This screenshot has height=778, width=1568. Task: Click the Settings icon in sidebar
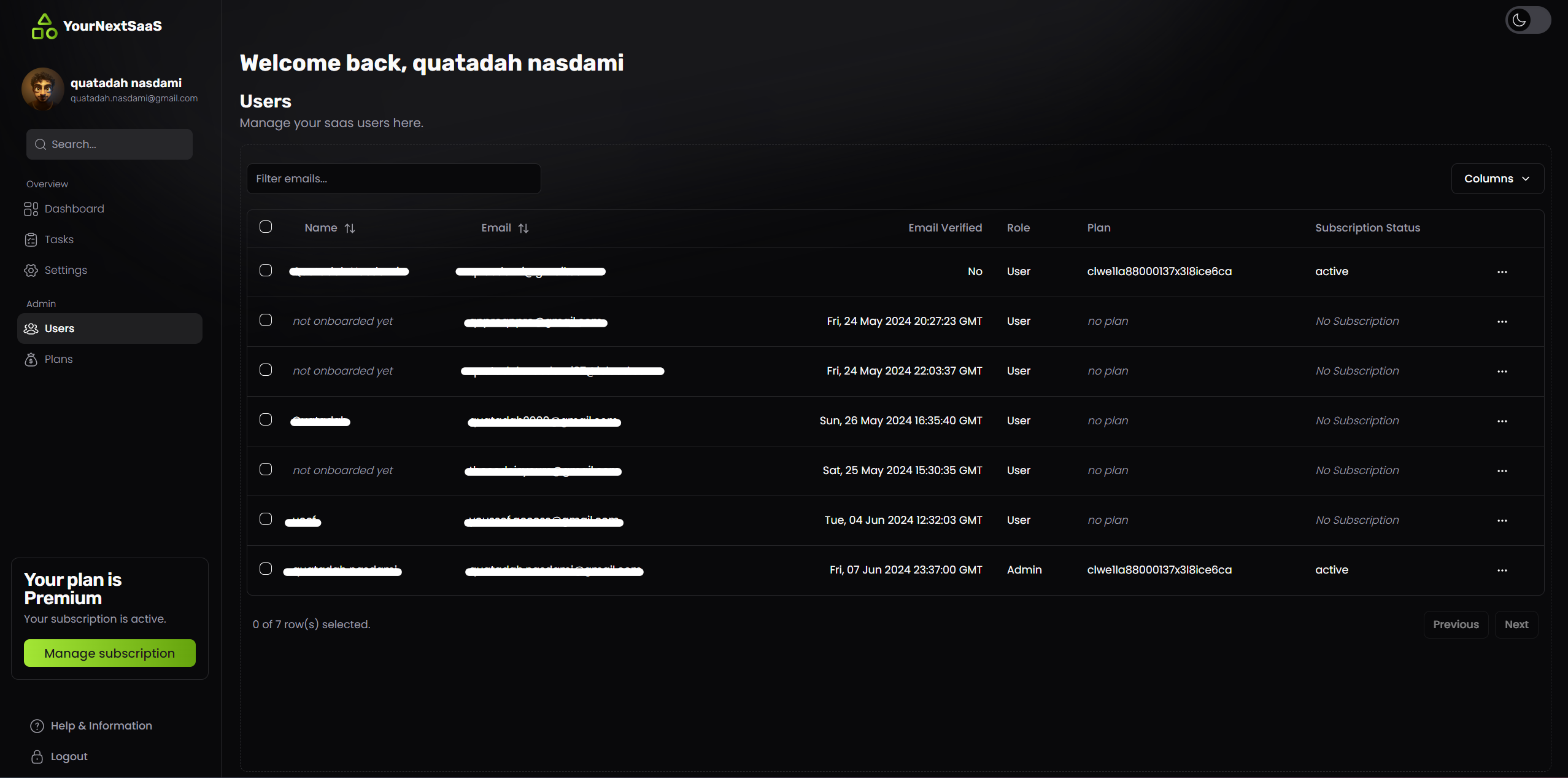31,270
